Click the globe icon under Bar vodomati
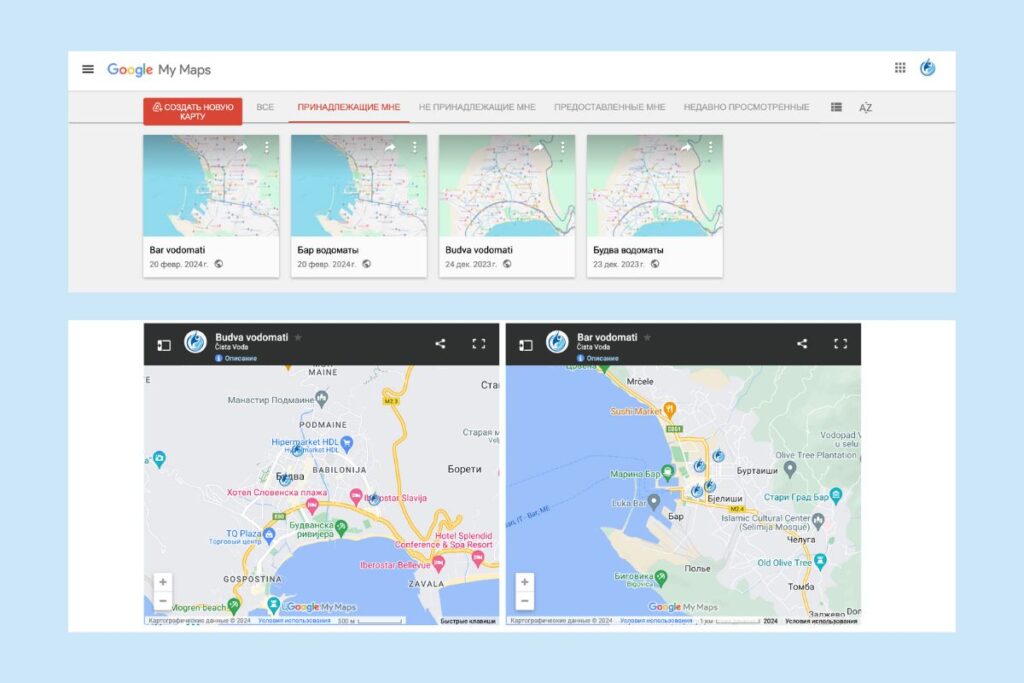 (219, 264)
